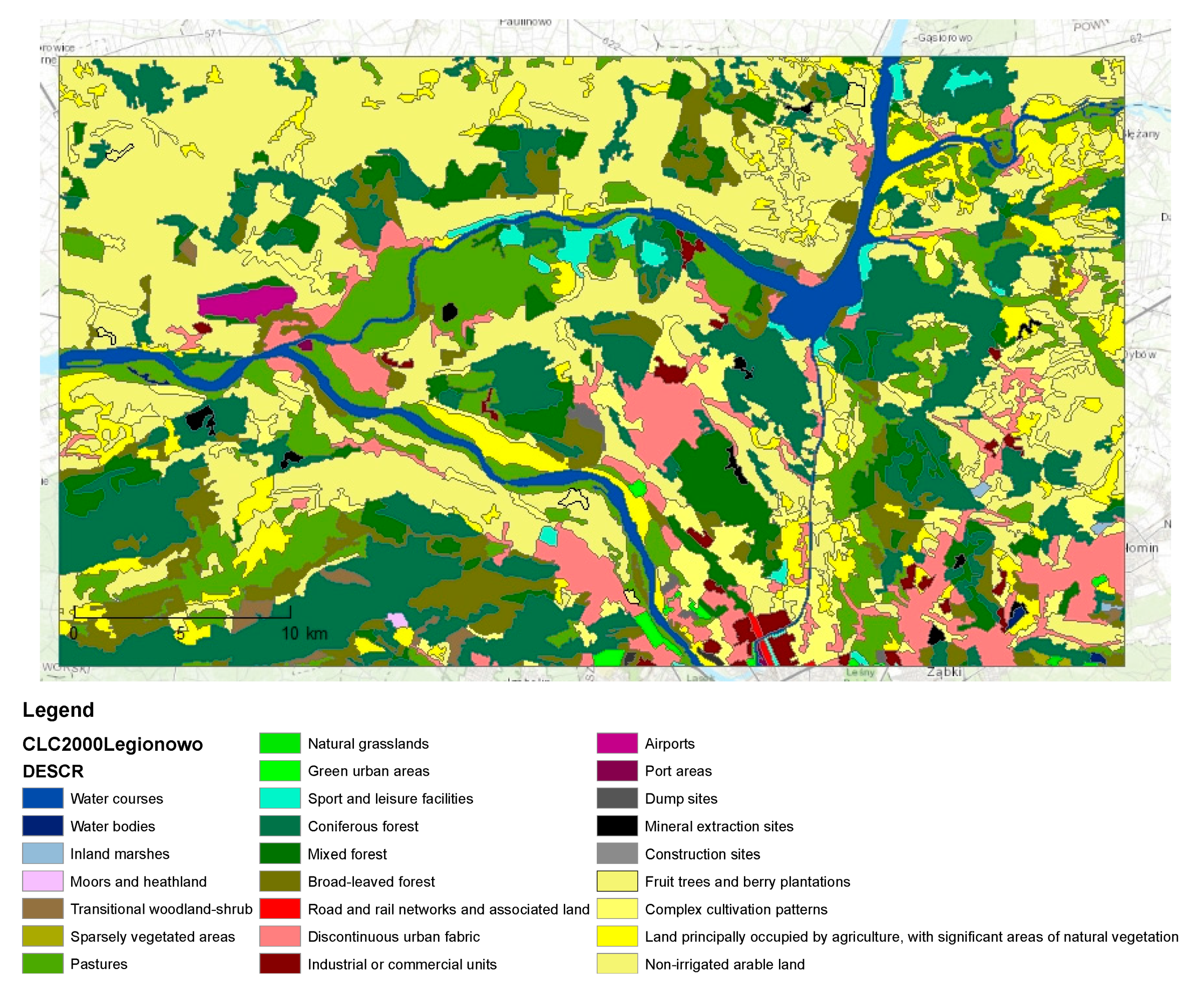Screen dimensions: 1204x989
Task: Select the Complex cultivation patterns label
Action: point(735,909)
